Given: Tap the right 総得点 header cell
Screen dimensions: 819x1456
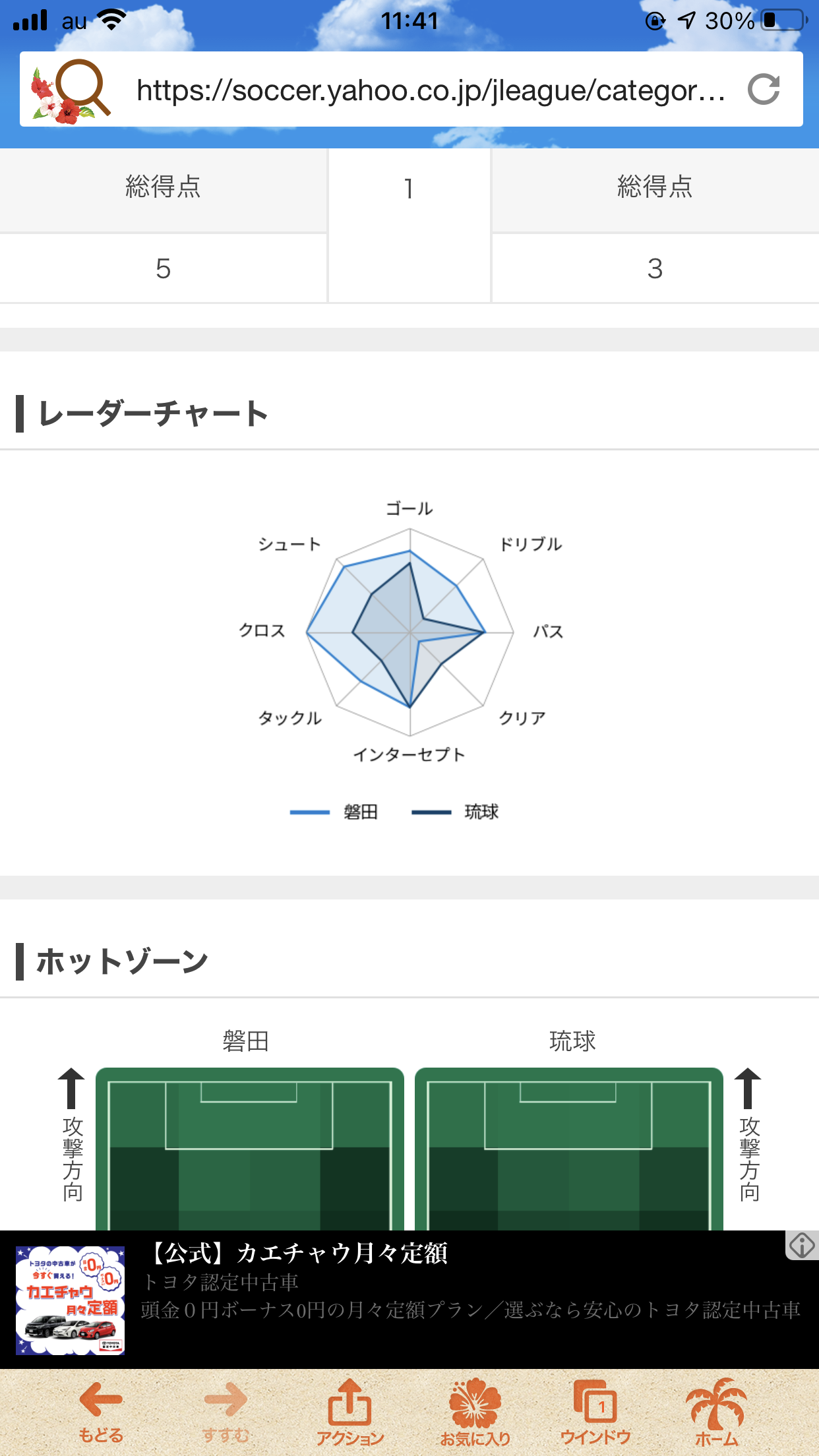Looking at the screenshot, I should (x=655, y=190).
